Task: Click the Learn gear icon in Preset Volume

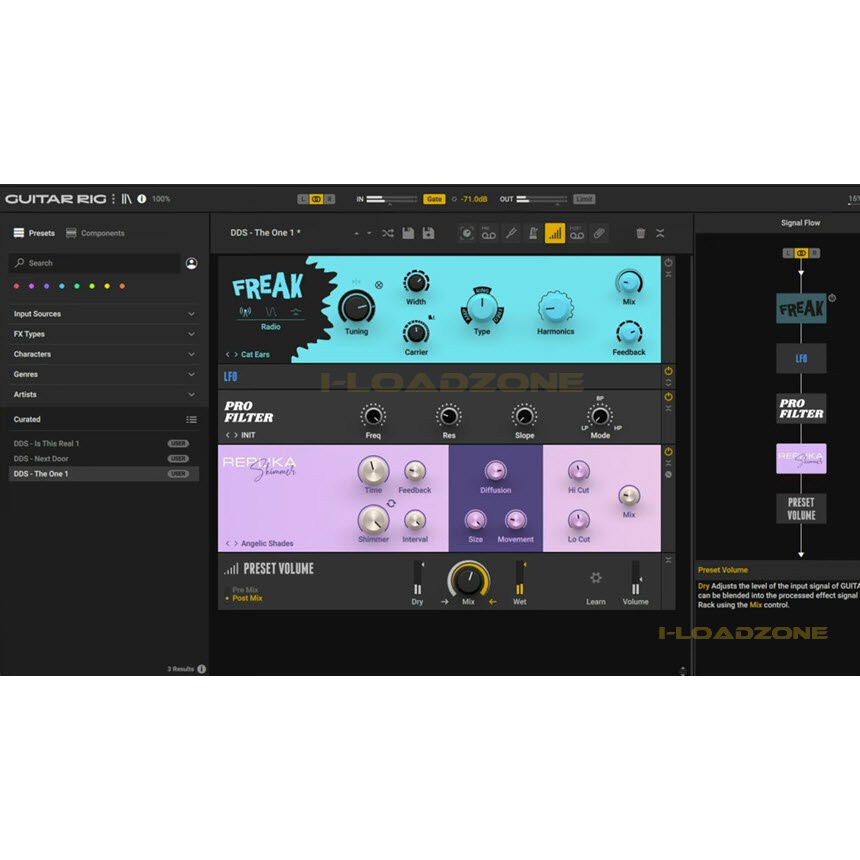Action: 596,578
